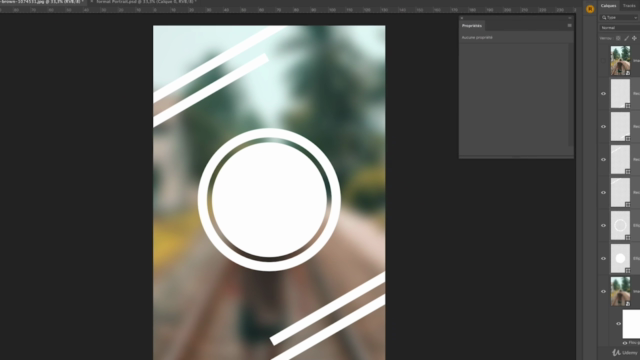
Task: Activate the Format Portrait.psd document tab
Action: [x=144, y=2]
